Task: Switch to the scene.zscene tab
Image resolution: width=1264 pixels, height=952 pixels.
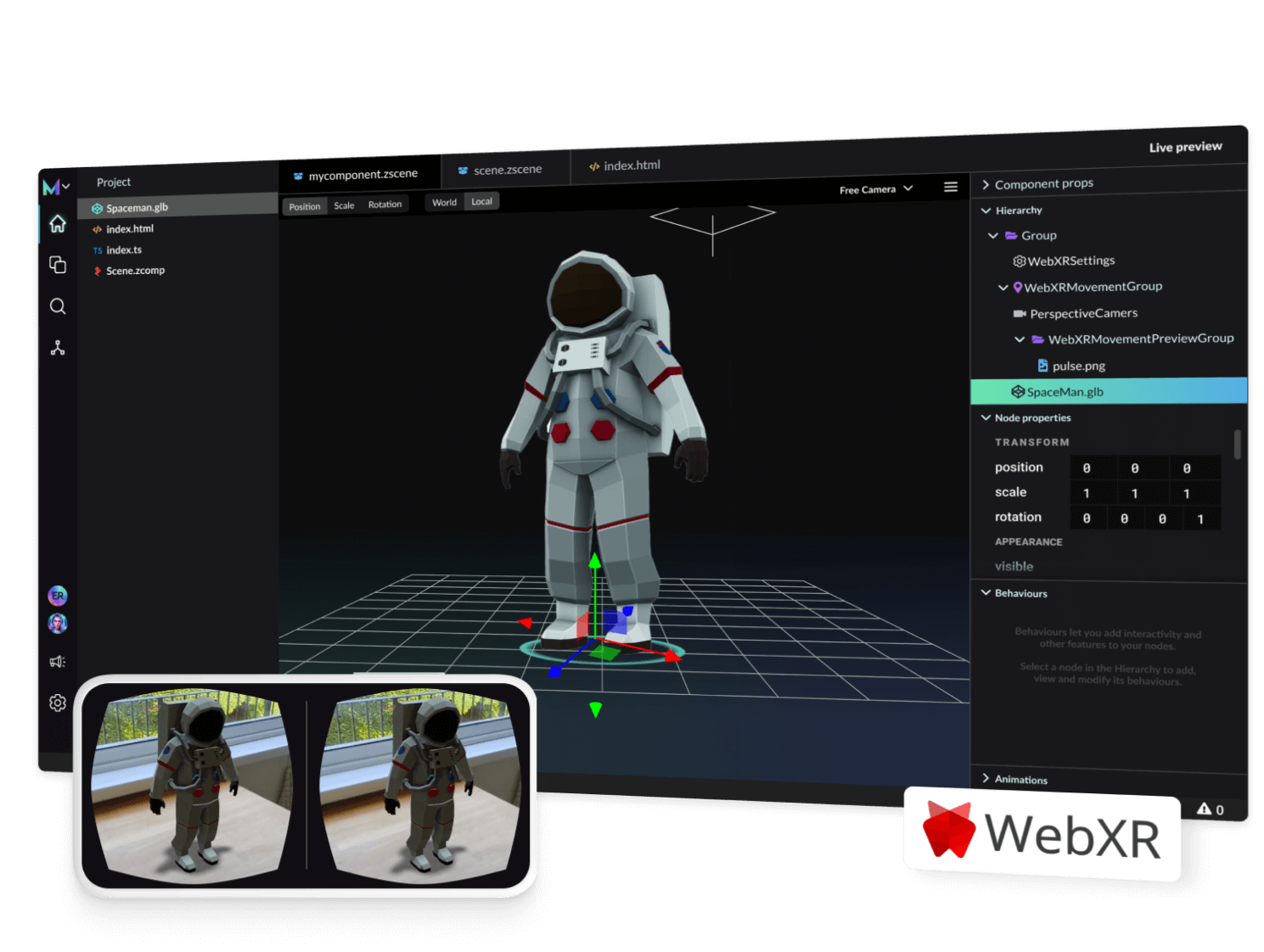Action: [505, 169]
